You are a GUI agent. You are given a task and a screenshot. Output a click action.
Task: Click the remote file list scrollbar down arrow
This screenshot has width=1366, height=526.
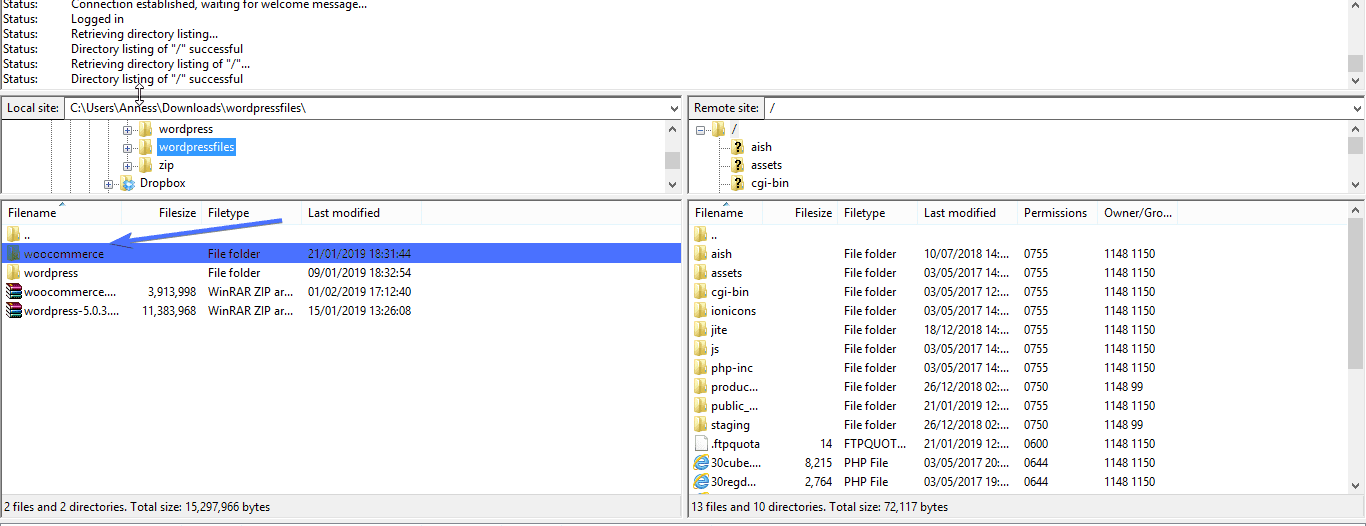(1356, 484)
